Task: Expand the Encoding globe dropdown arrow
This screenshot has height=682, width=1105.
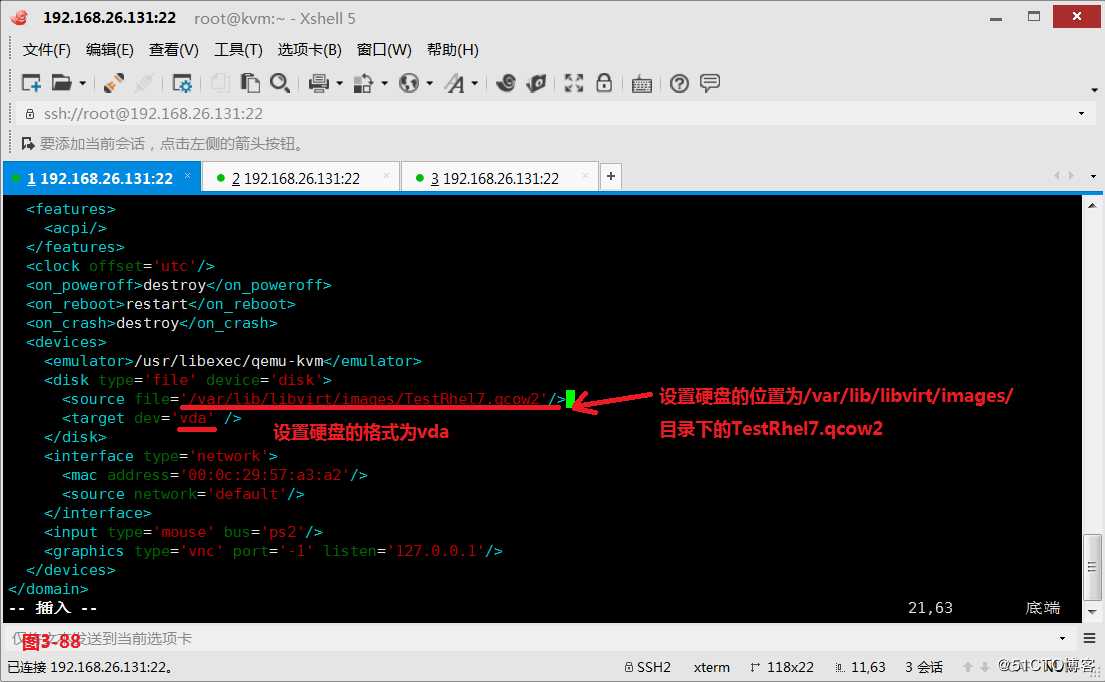Action: 430,84
